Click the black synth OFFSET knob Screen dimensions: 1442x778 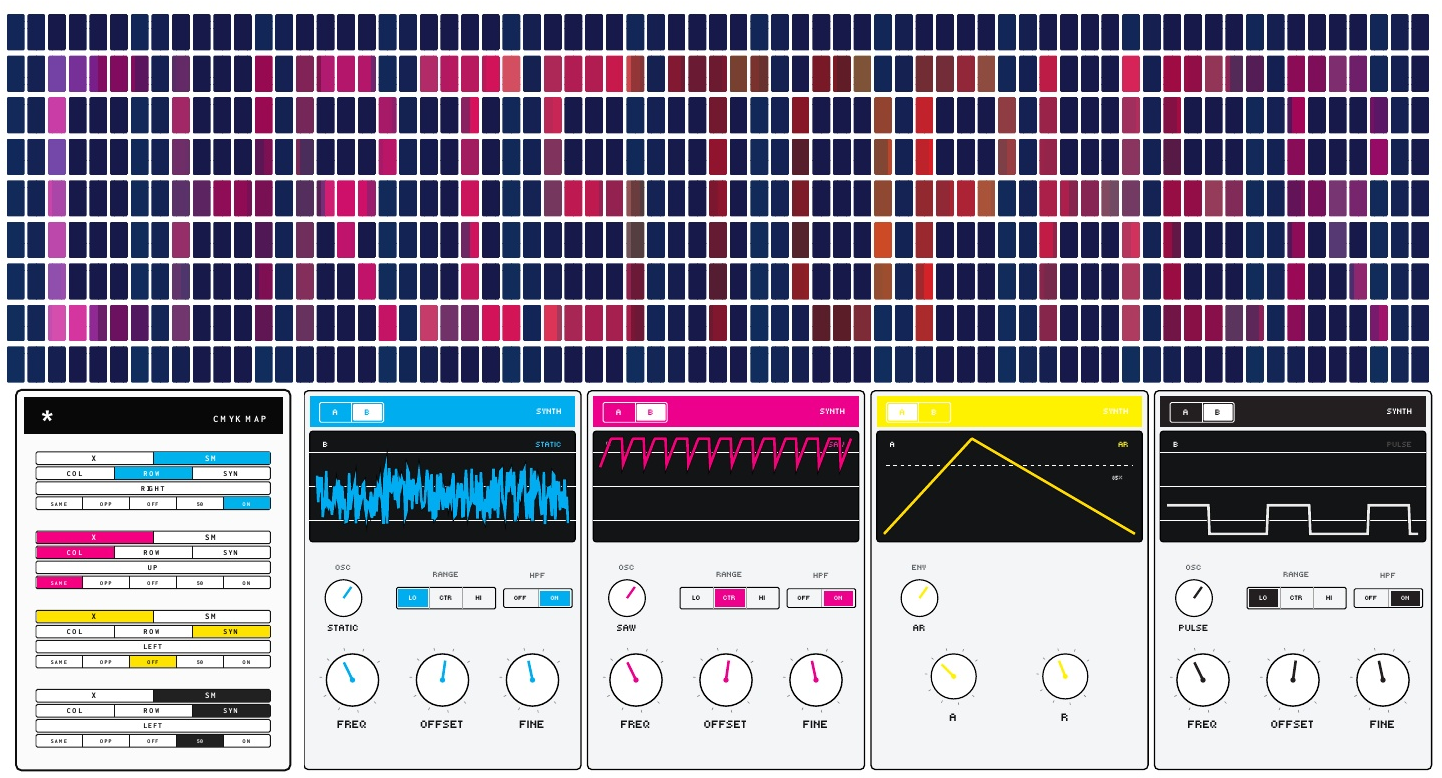point(1292,680)
